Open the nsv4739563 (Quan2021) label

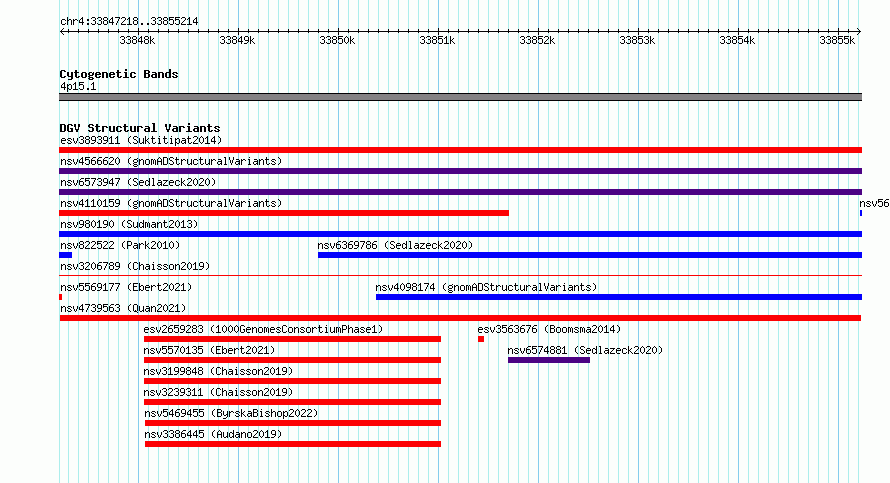click(123, 308)
